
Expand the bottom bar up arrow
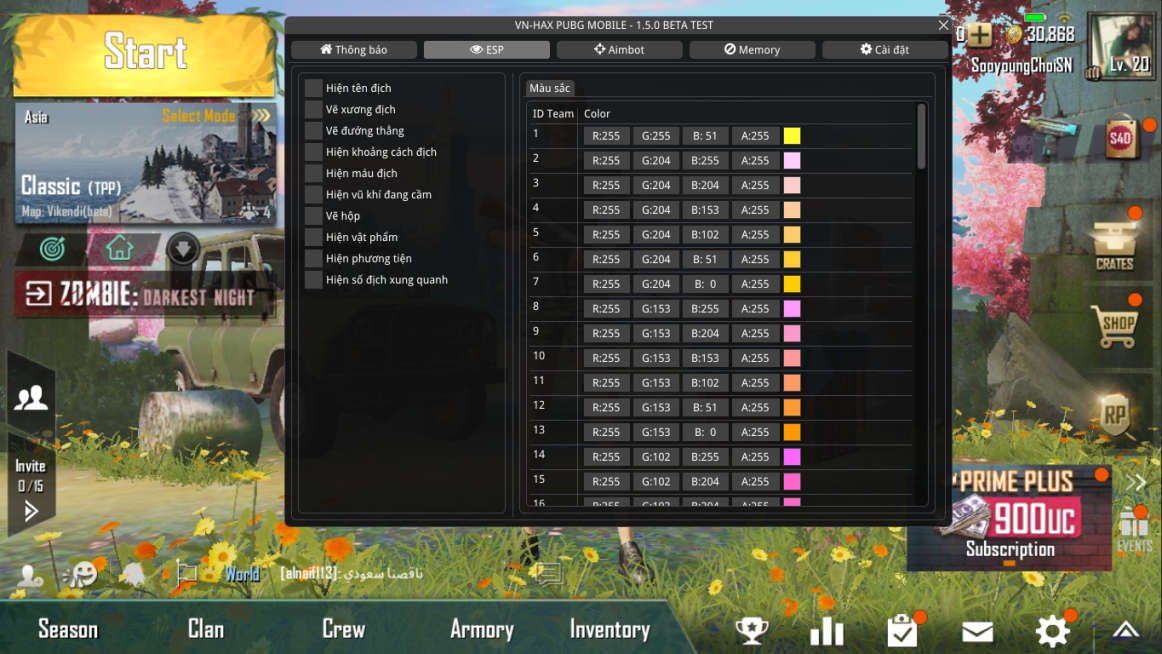tap(1126, 630)
